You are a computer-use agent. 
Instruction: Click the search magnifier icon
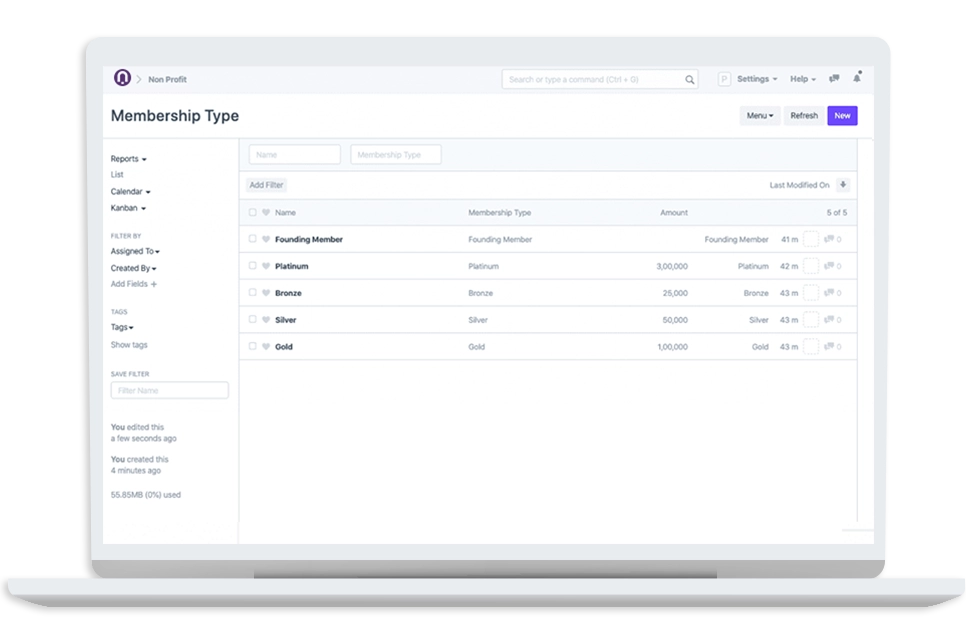tap(690, 79)
